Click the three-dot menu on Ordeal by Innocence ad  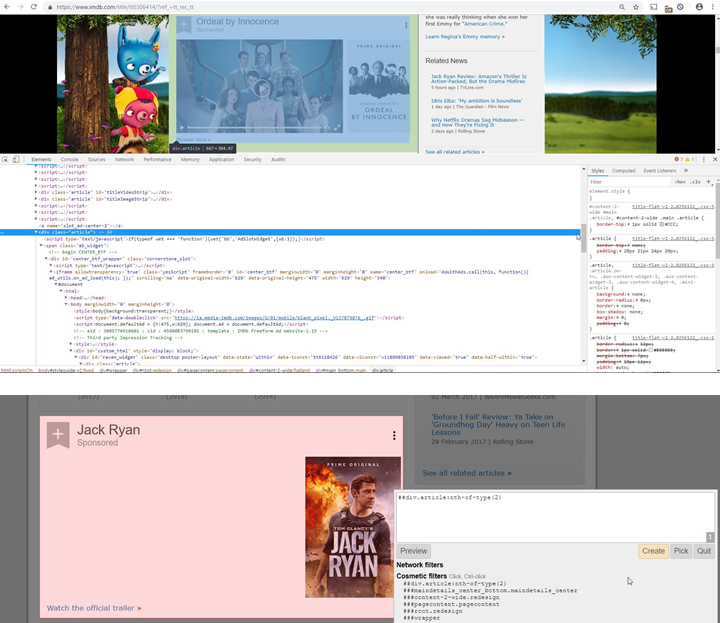point(406,25)
